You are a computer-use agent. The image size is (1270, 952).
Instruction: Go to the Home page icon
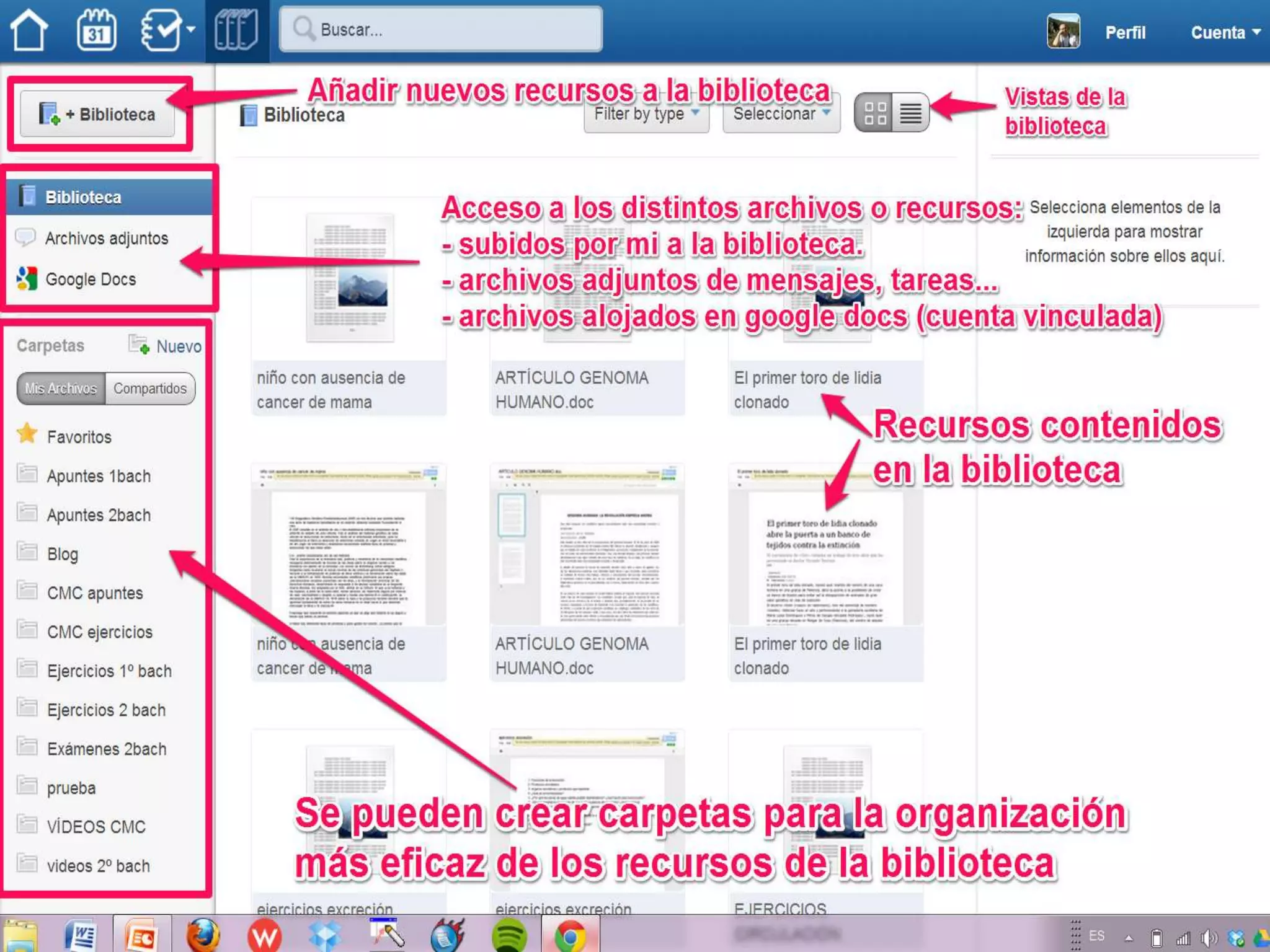[29, 30]
